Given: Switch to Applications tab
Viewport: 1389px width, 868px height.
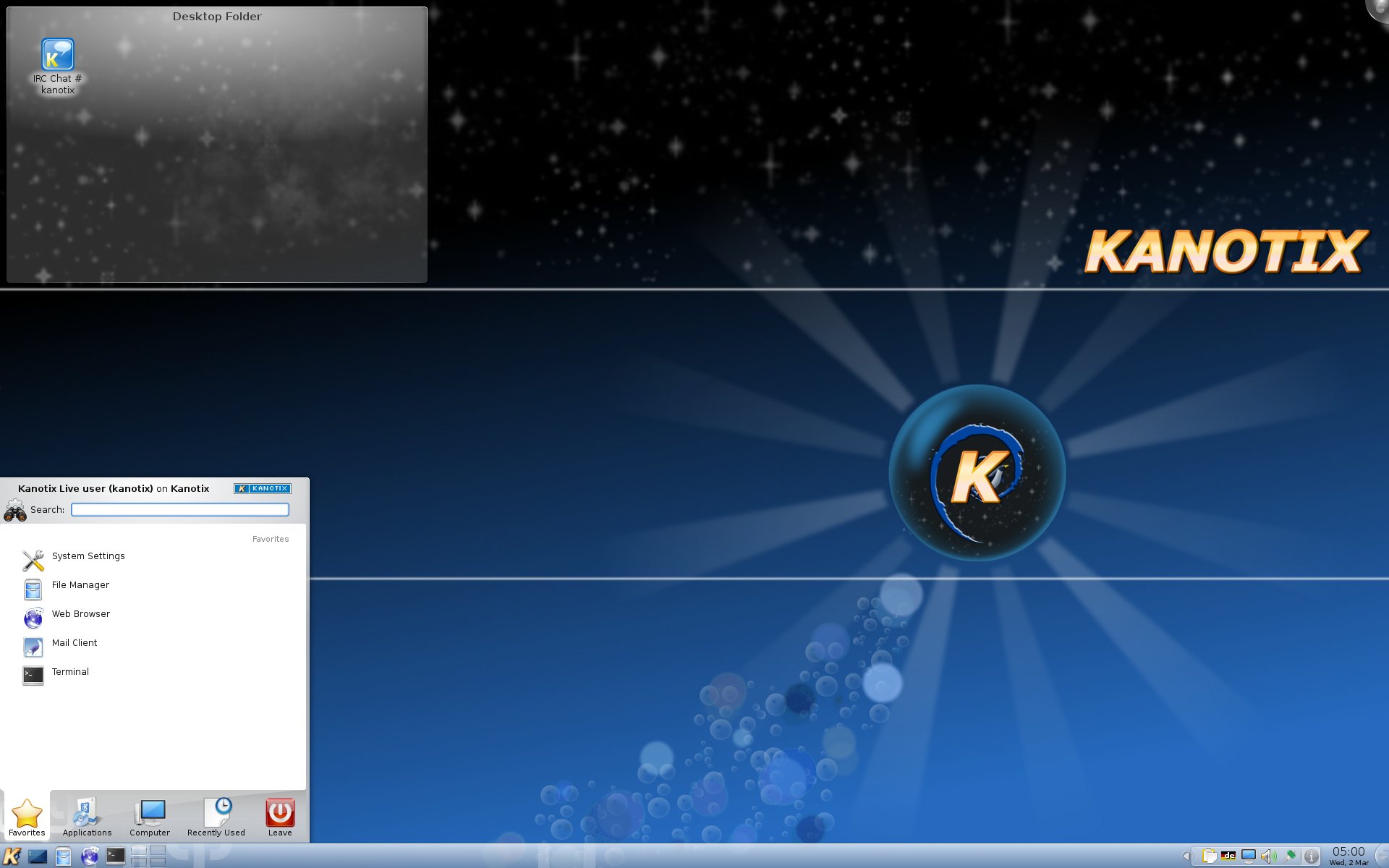Looking at the screenshot, I should (87, 817).
